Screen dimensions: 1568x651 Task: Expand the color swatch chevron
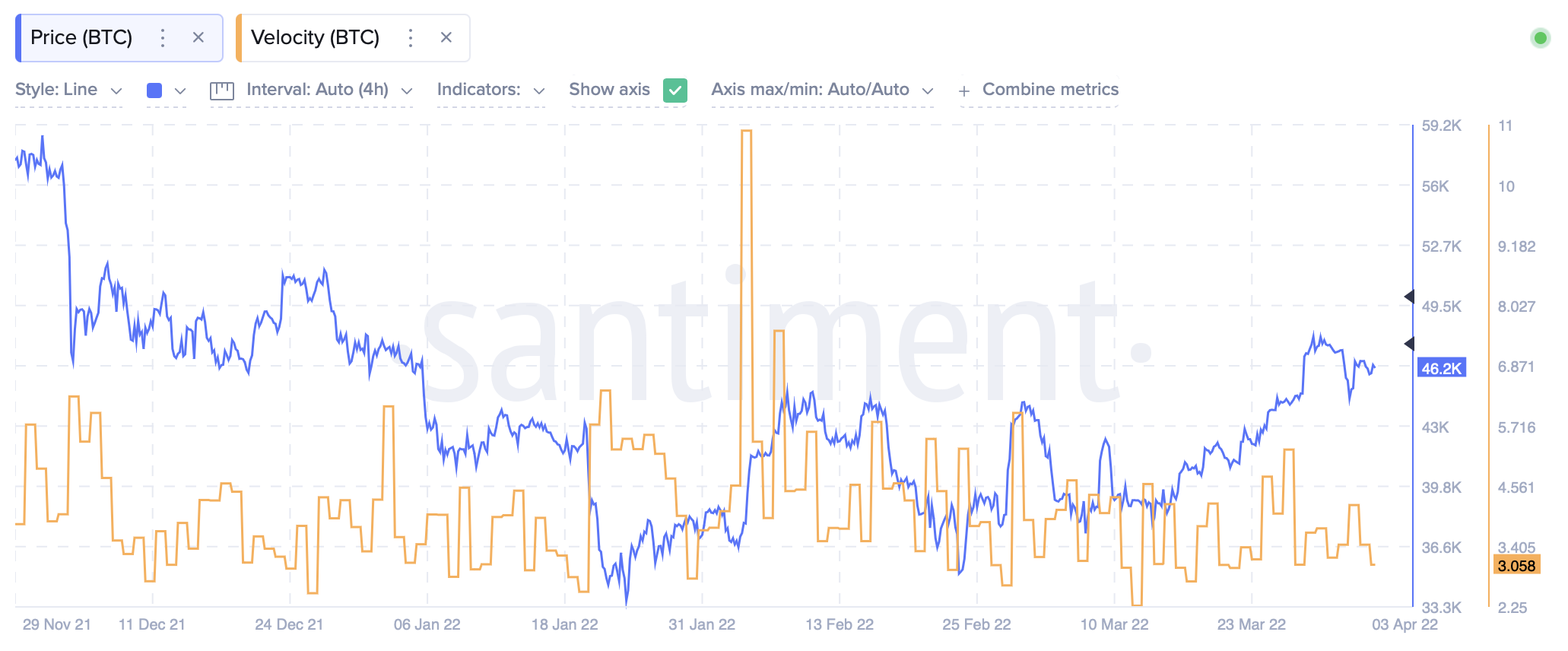(179, 89)
